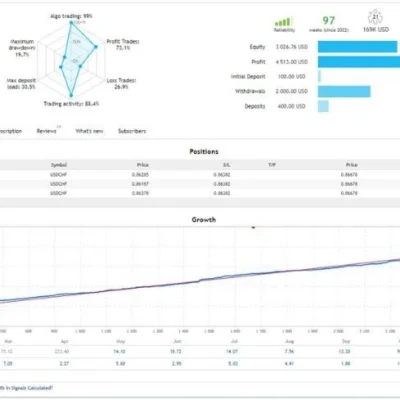Open the Subscribers tab

coord(132,131)
